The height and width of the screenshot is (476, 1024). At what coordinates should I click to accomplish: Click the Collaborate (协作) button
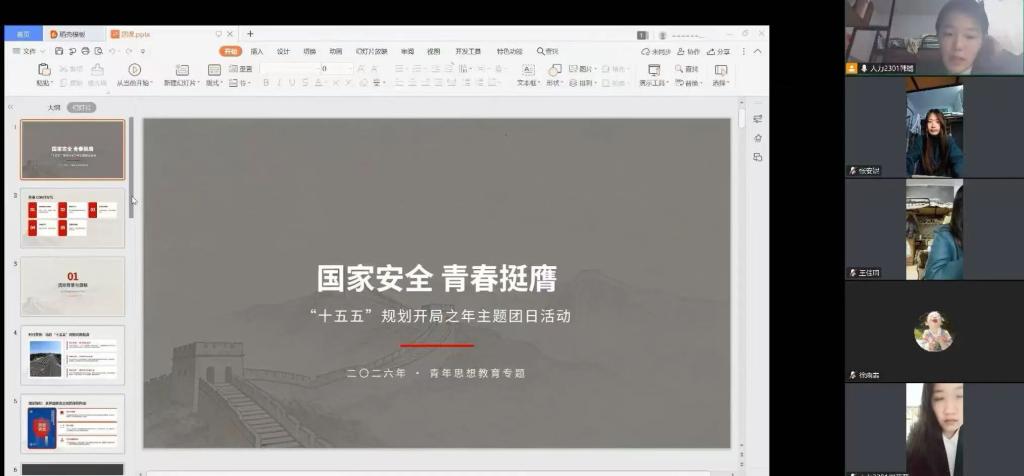pos(688,51)
